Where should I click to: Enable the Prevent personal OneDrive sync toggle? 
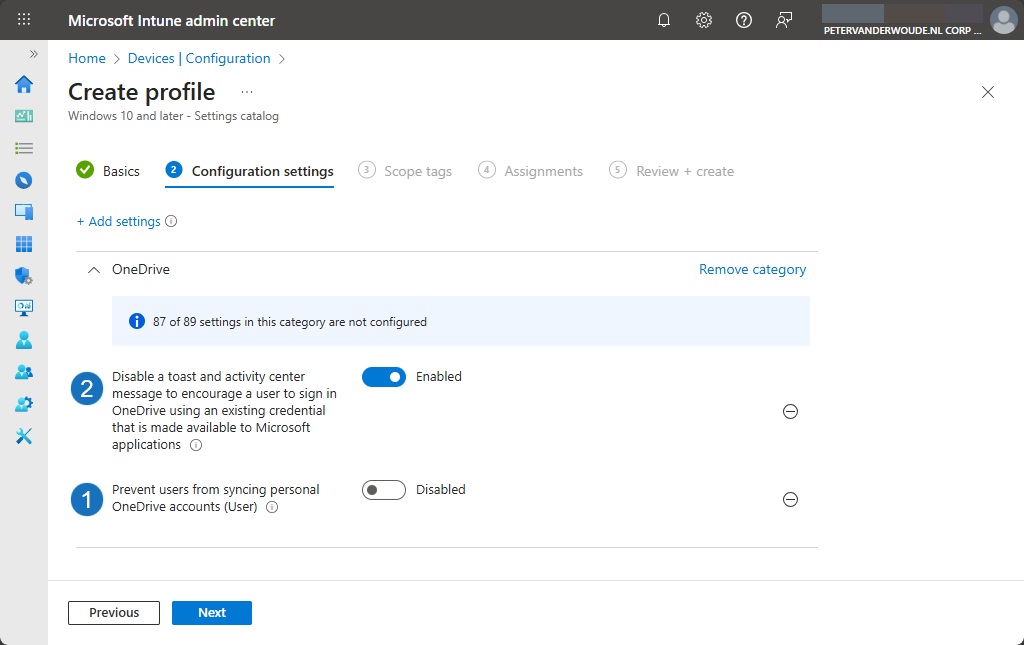384,490
